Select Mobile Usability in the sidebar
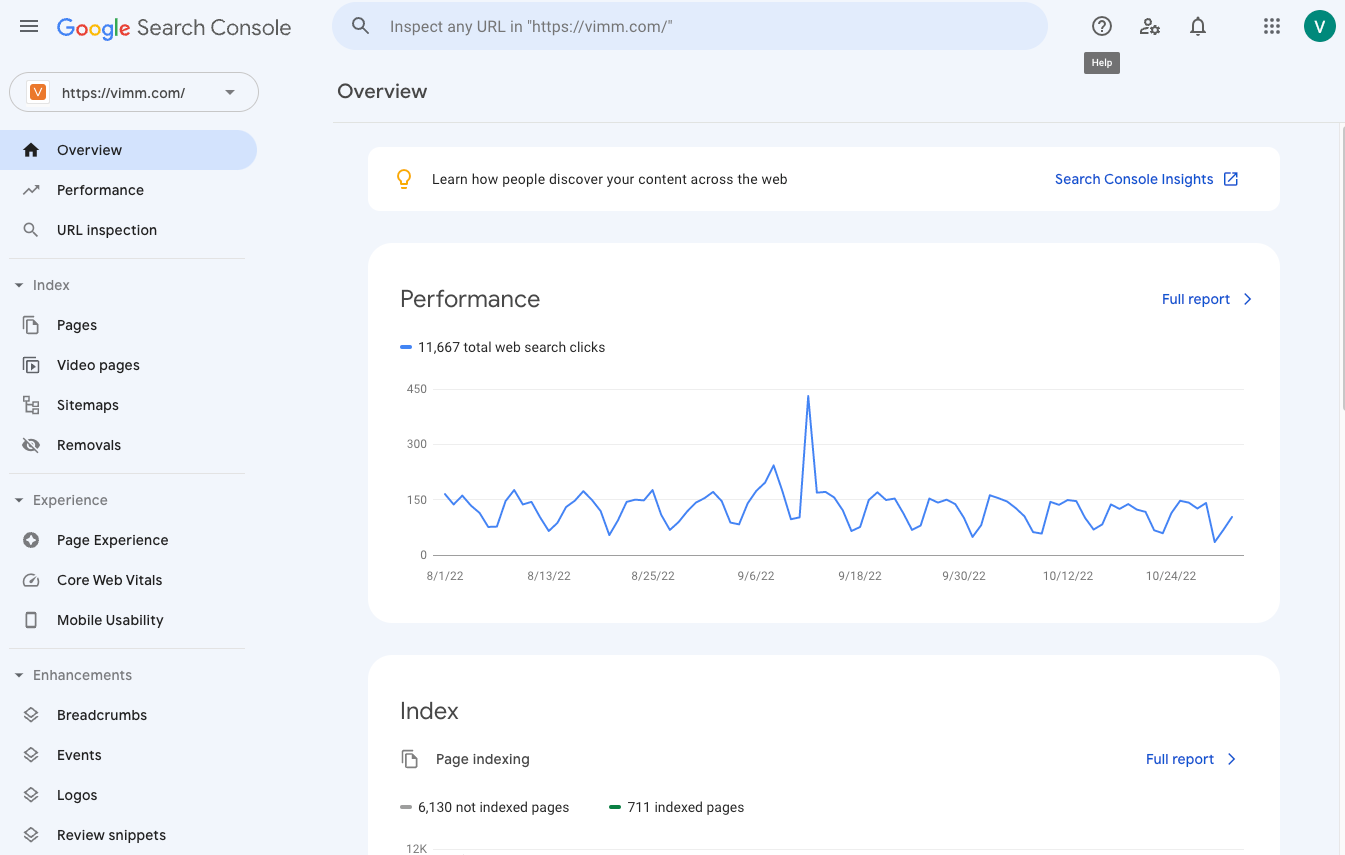 click(110, 620)
